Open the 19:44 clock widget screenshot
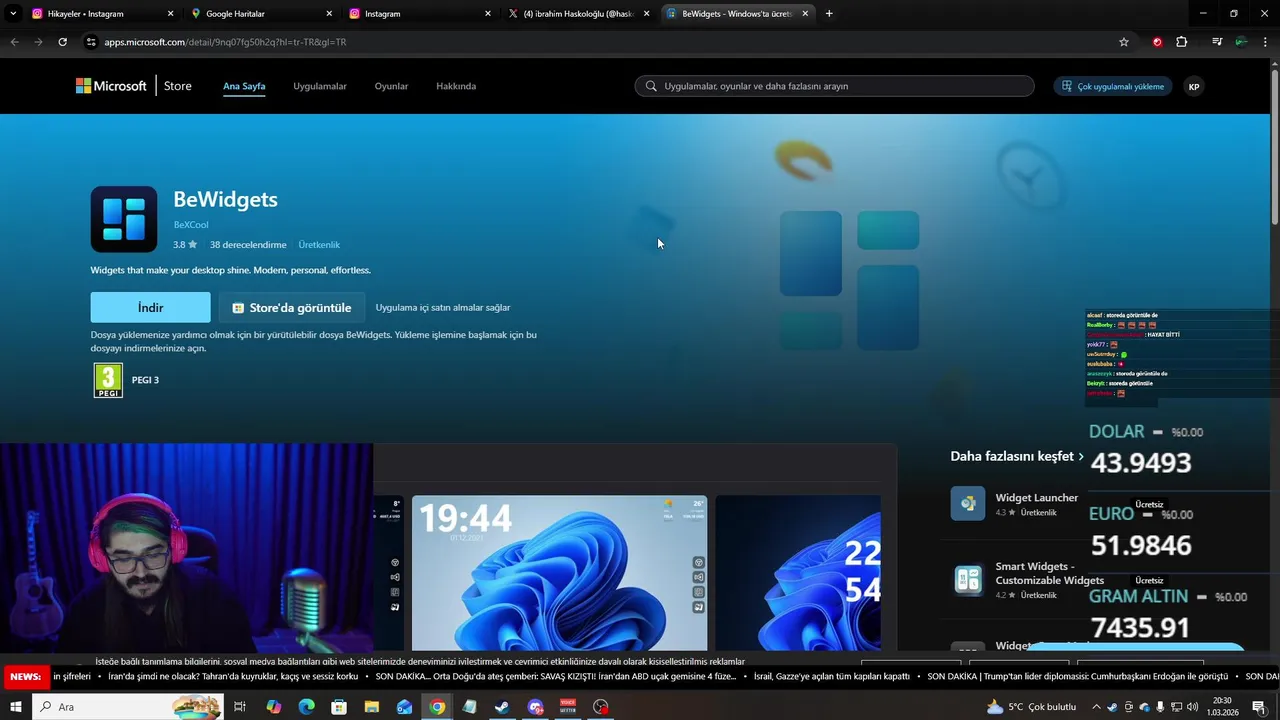This screenshot has height=720, width=1280. tap(559, 573)
